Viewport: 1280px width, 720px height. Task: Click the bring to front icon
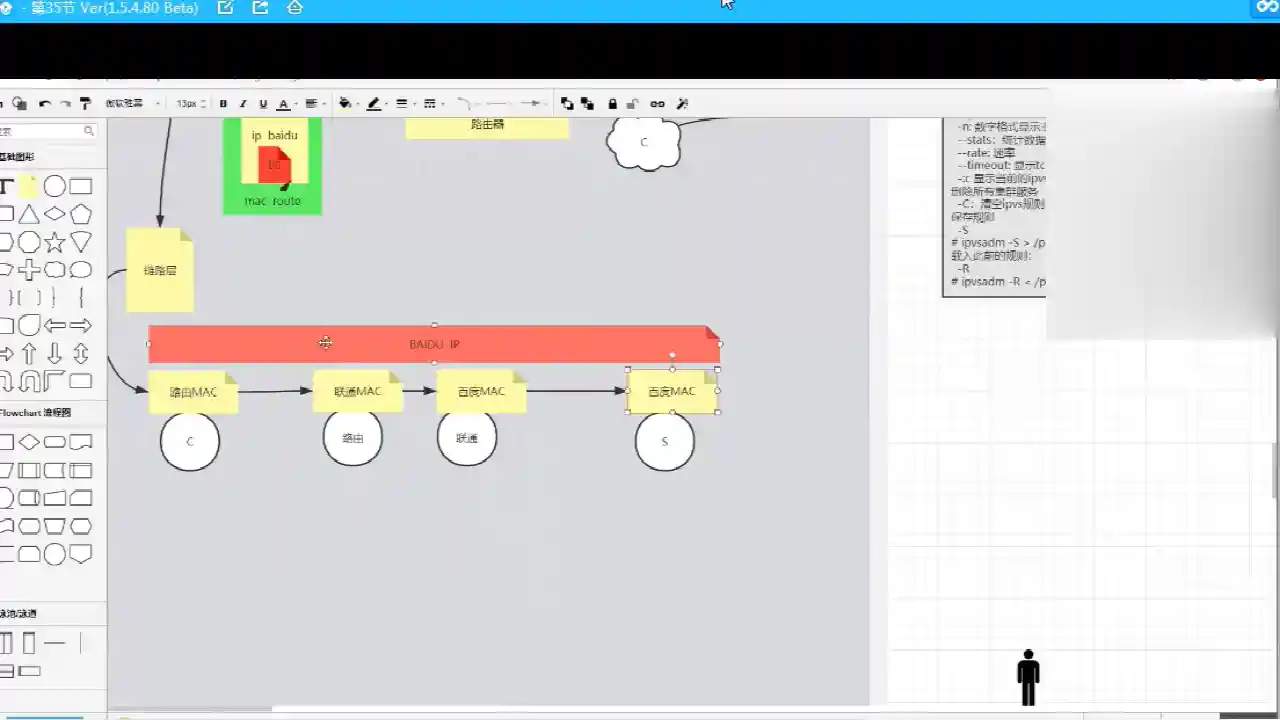[567, 104]
